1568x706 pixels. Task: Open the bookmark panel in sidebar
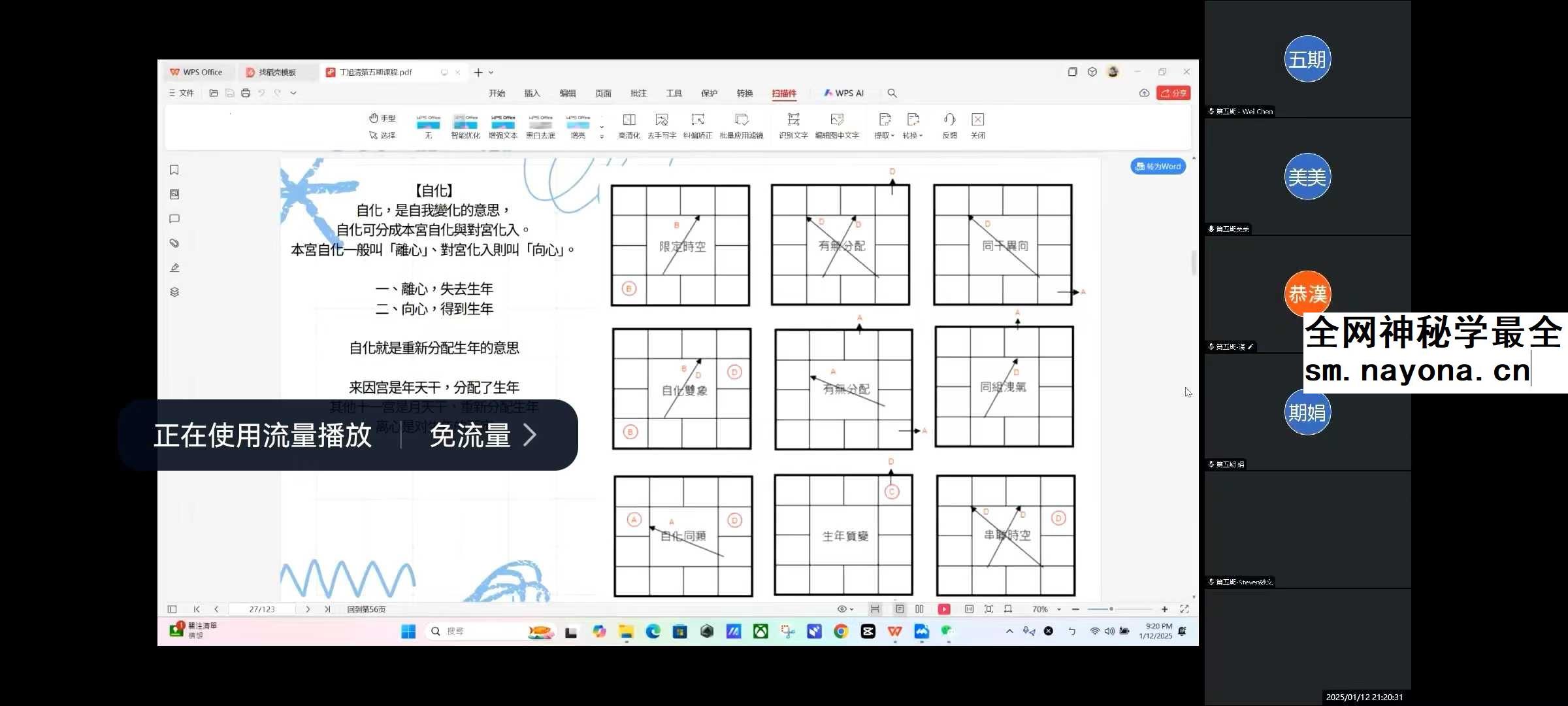tap(174, 170)
